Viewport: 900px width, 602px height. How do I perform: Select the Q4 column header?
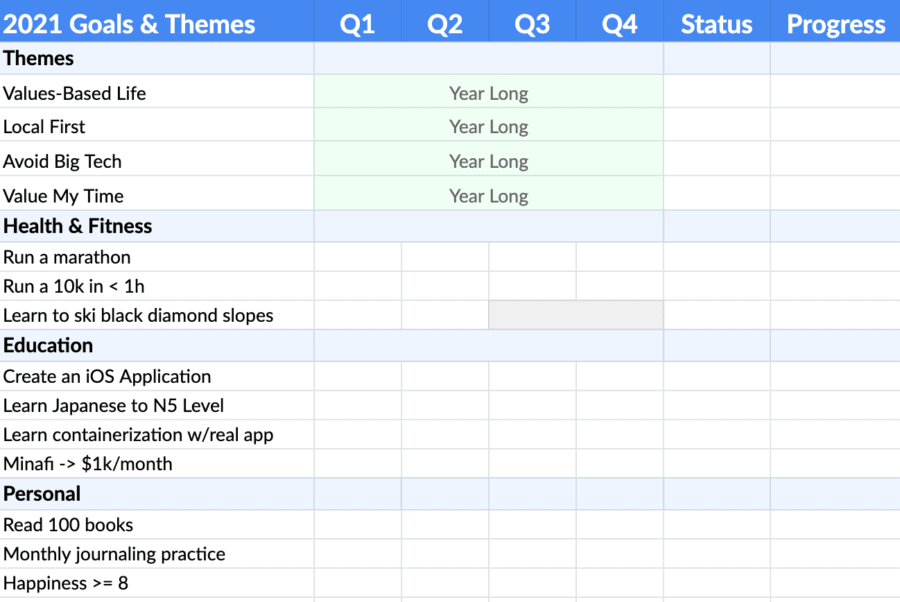tap(619, 21)
